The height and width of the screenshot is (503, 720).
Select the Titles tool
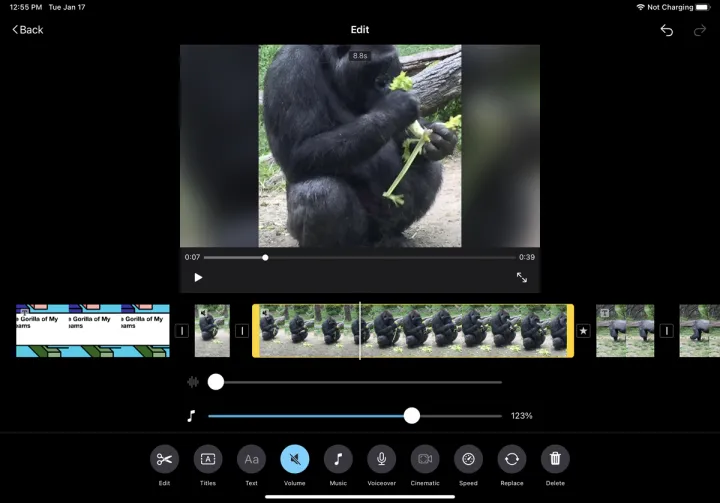coord(208,459)
